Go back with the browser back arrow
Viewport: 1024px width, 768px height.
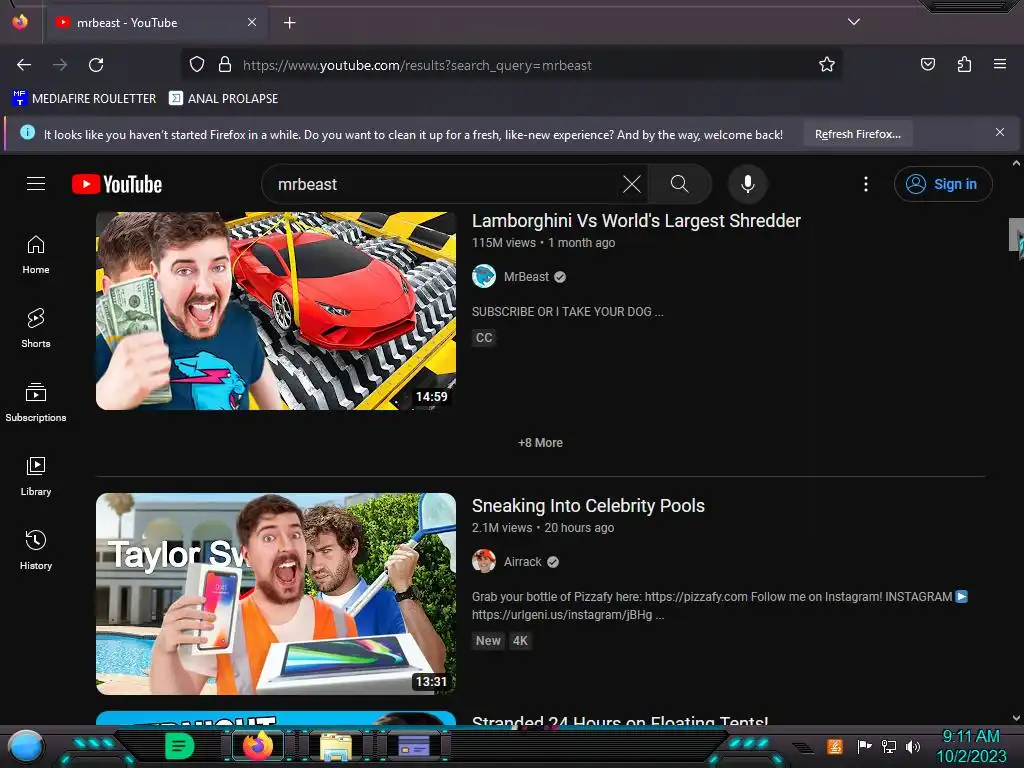[x=24, y=65]
